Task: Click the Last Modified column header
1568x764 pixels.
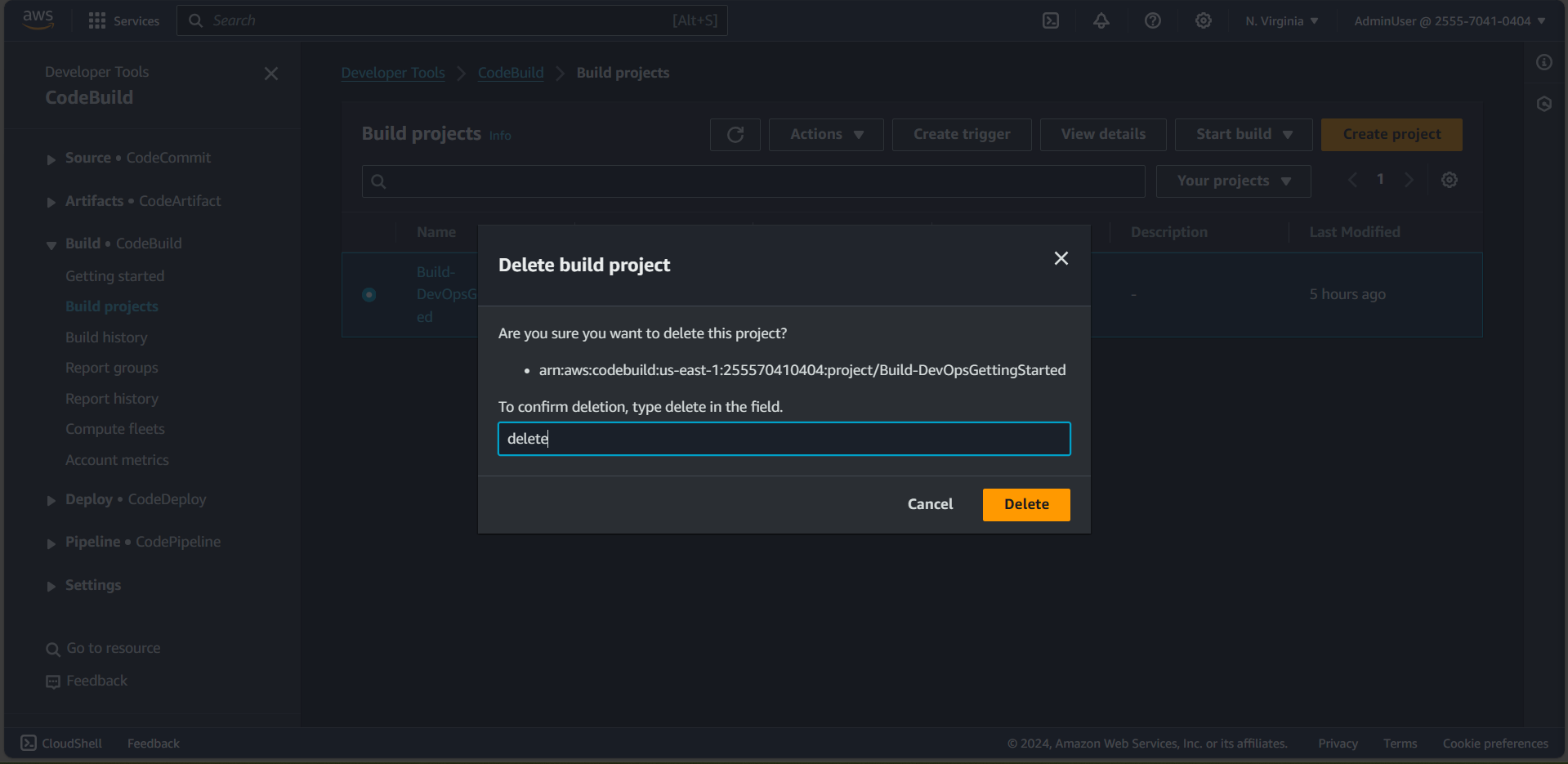Action: coord(1355,232)
